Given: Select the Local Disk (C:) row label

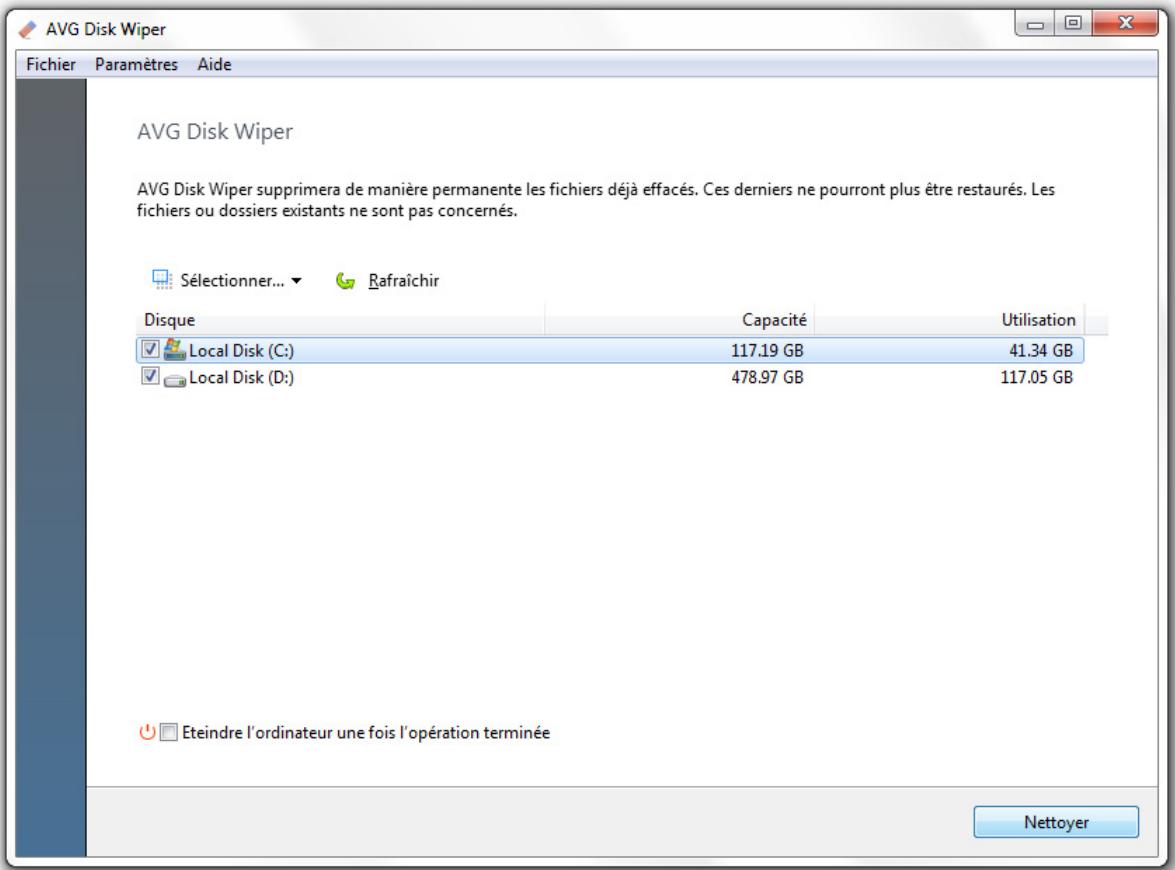Looking at the screenshot, I should tap(241, 351).
